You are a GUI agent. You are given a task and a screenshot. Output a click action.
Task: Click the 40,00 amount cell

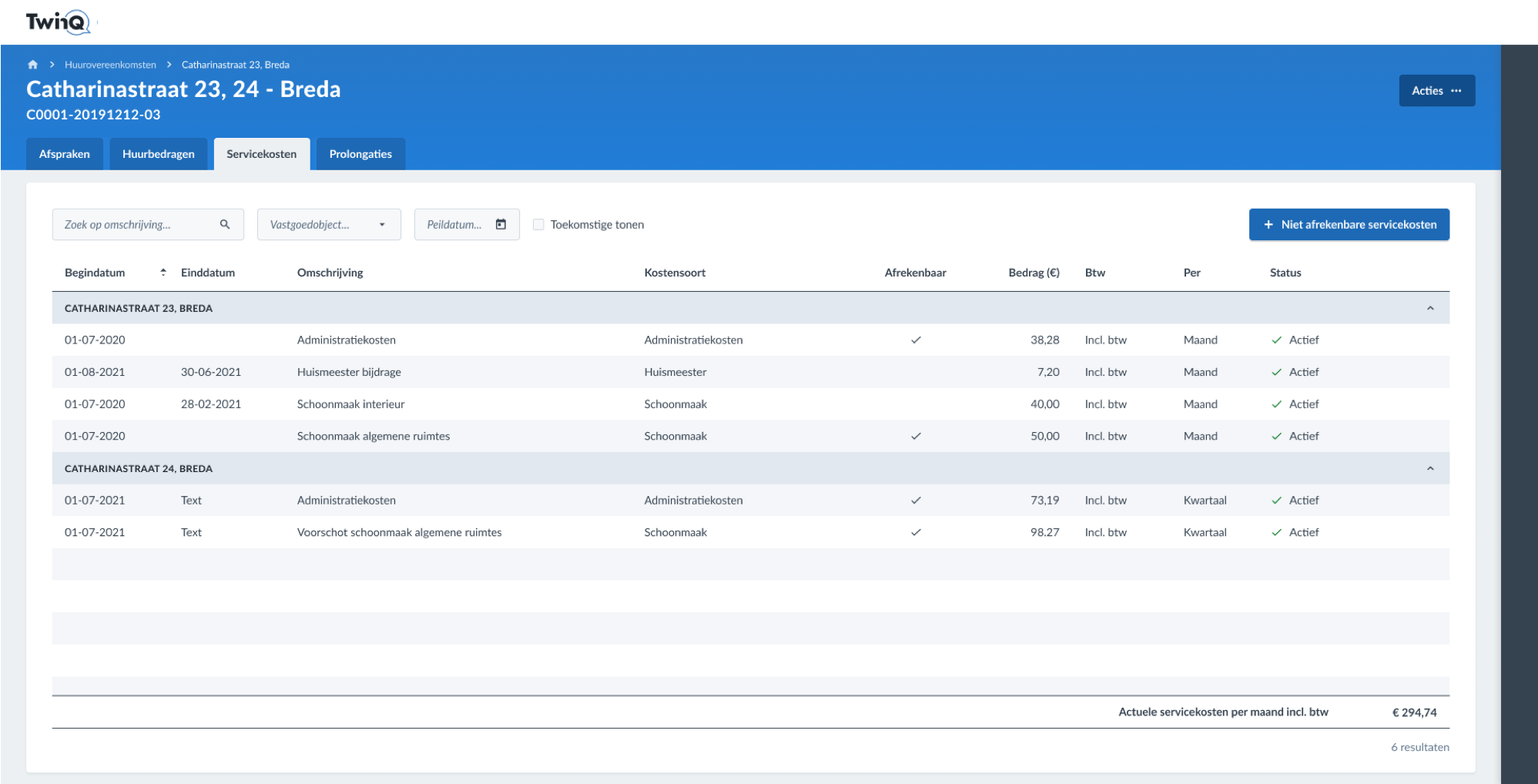click(1045, 404)
